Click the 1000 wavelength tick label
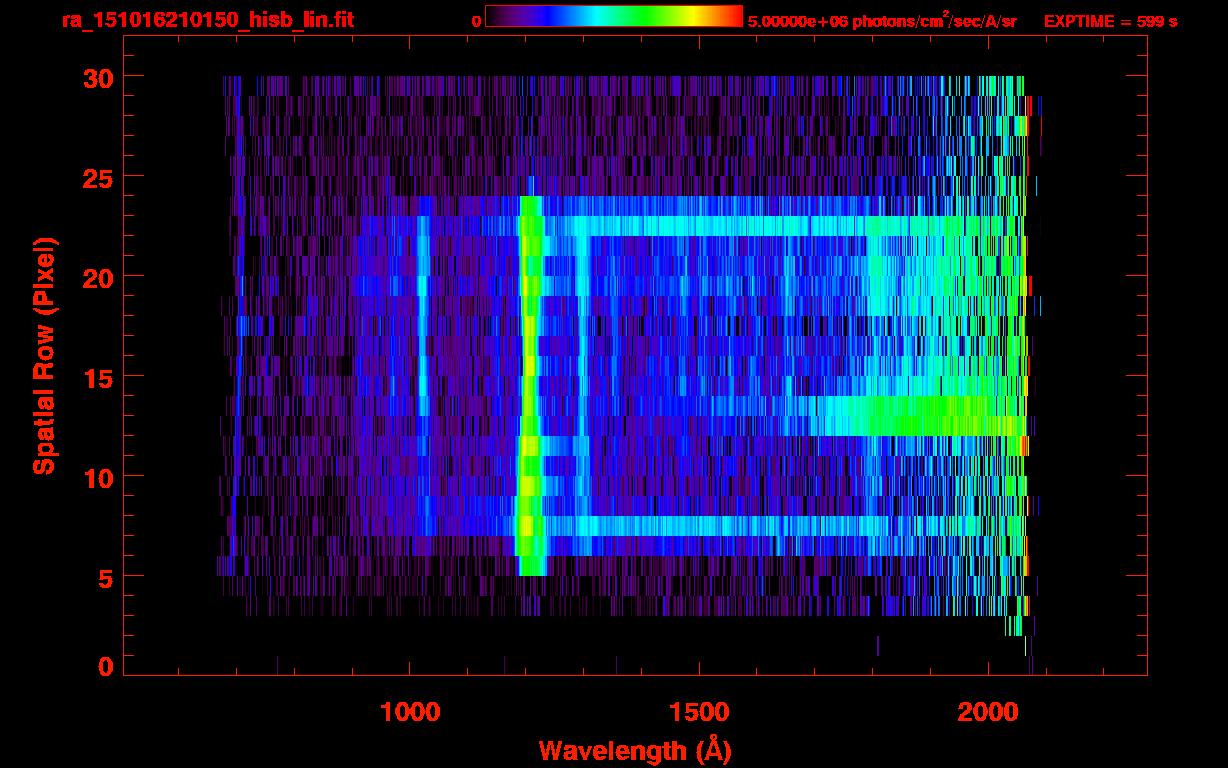The width and height of the screenshot is (1228, 768). [x=410, y=712]
